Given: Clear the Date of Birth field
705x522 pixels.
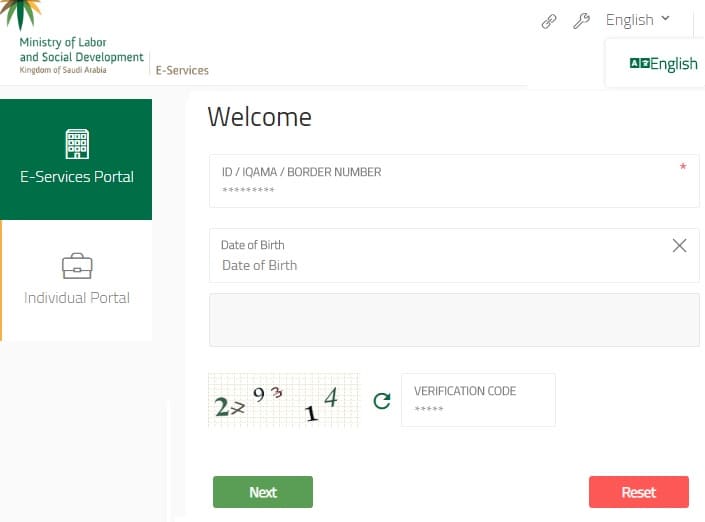Looking at the screenshot, I should tap(679, 245).
